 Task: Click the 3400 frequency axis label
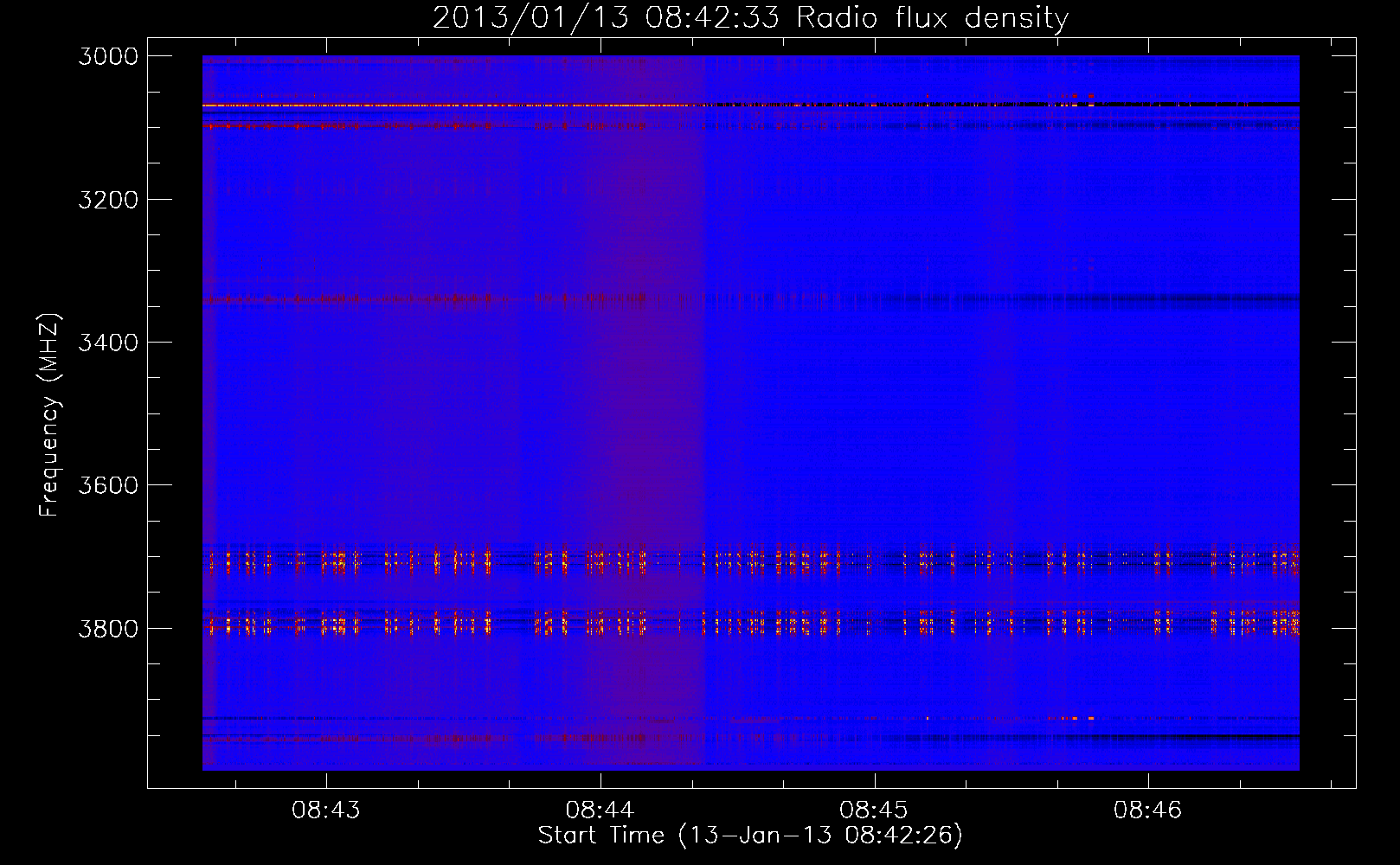(x=108, y=343)
